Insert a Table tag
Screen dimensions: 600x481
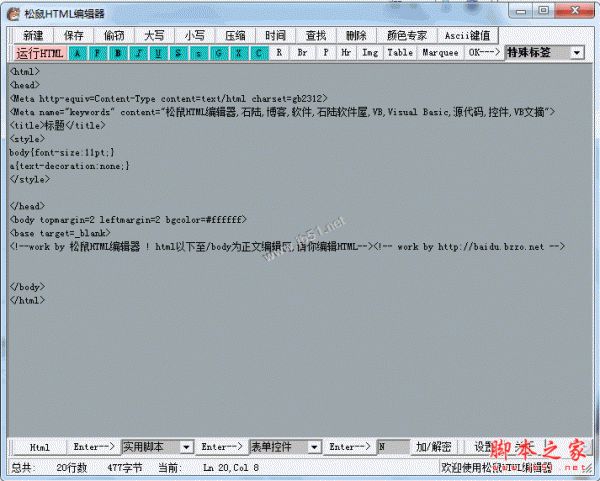(x=400, y=52)
